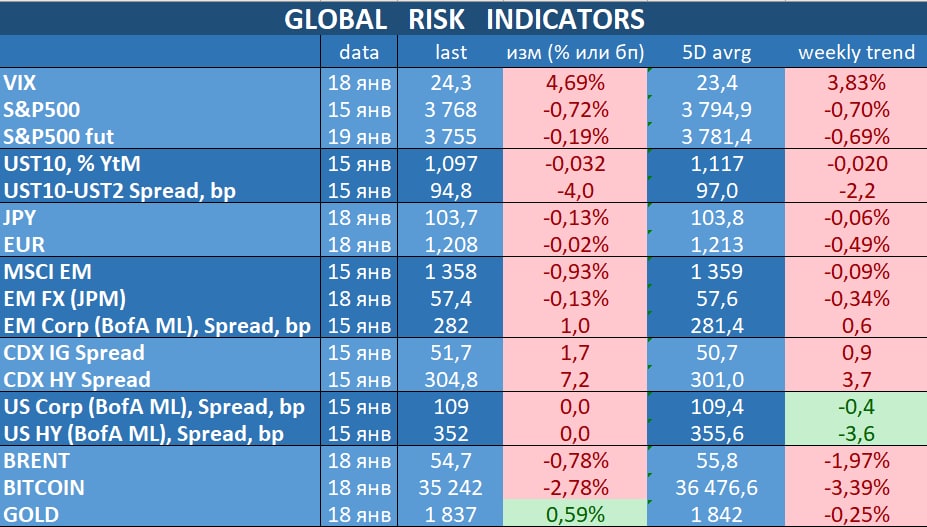Screen dimensions: 927x527
Task: Select the MSCI EM row label
Action: coord(48,272)
